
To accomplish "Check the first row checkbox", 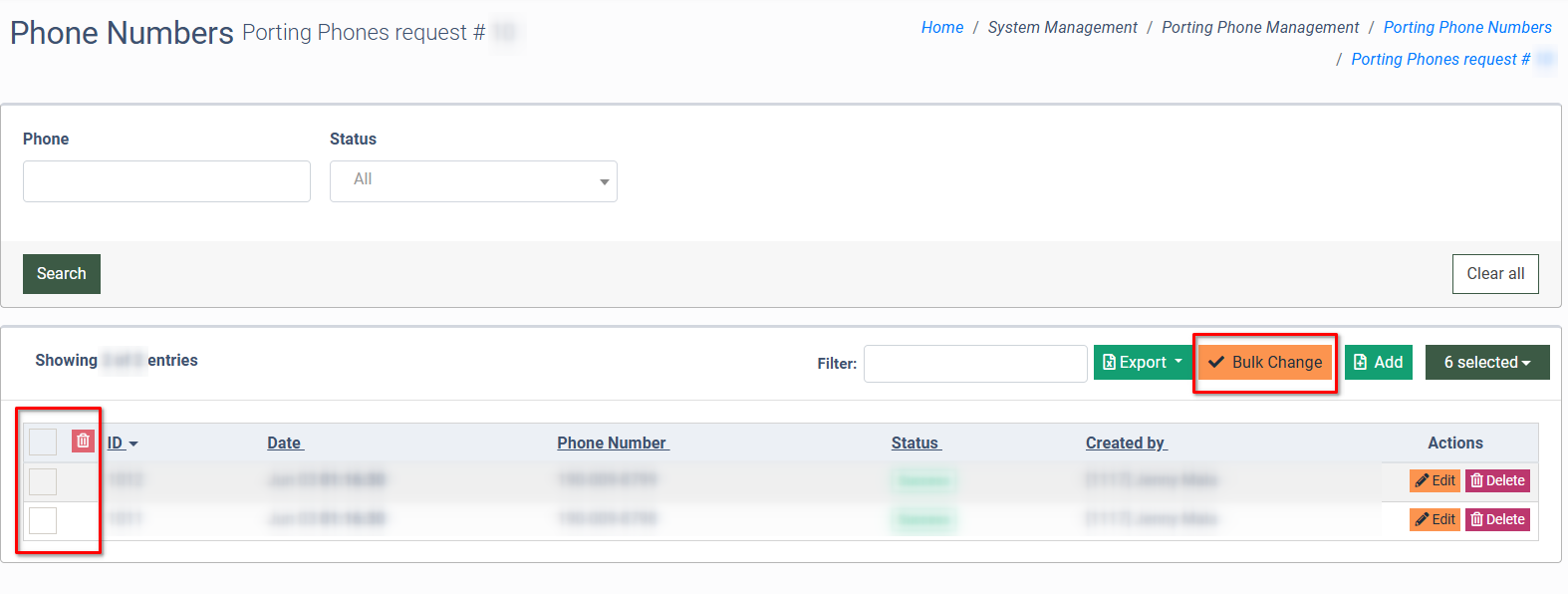I will coord(43,481).
